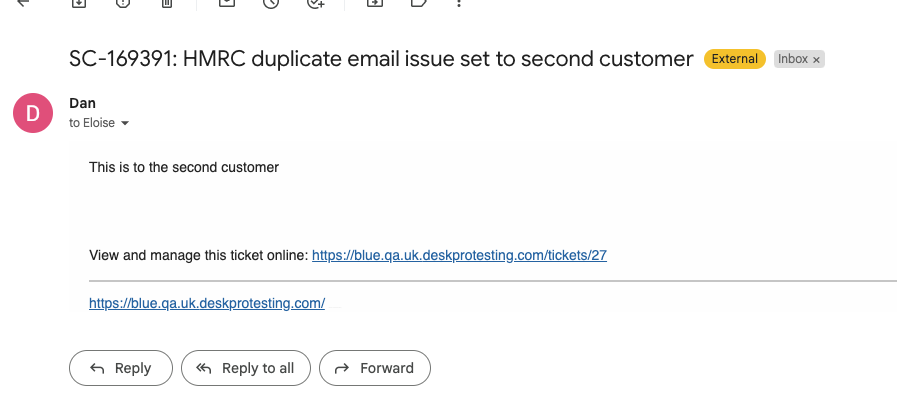Snooze this email with the clock icon
897x420 pixels.
(271, 3)
